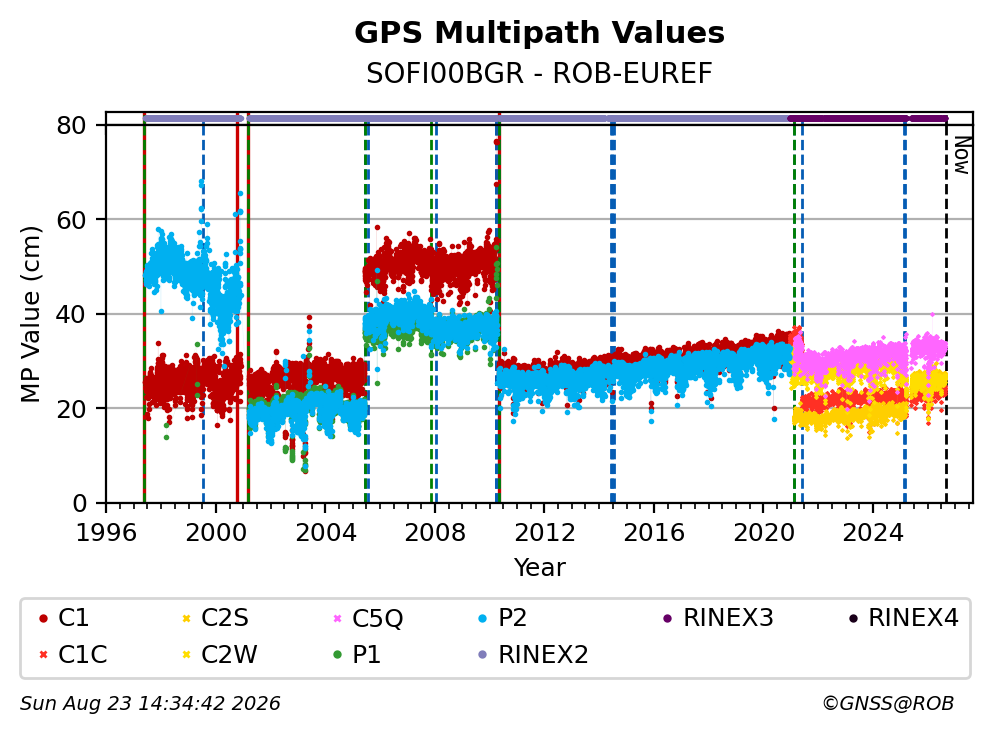Click the P2 blue legend dot
Screen dimensions: 992x734
point(483,618)
